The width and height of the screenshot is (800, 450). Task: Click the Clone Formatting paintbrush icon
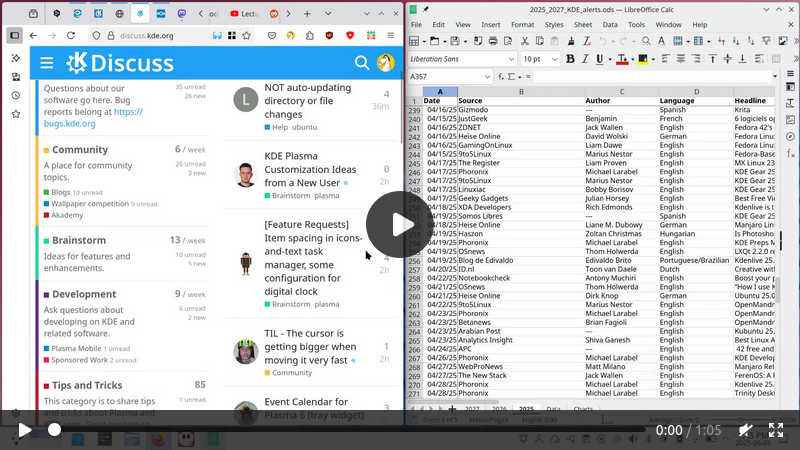571,41
